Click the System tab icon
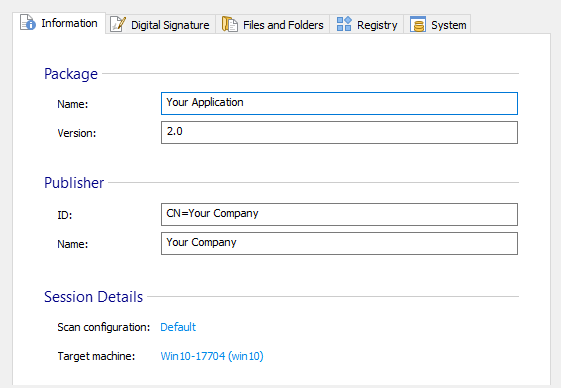The image size is (561, 388). [x=418, y=24]
